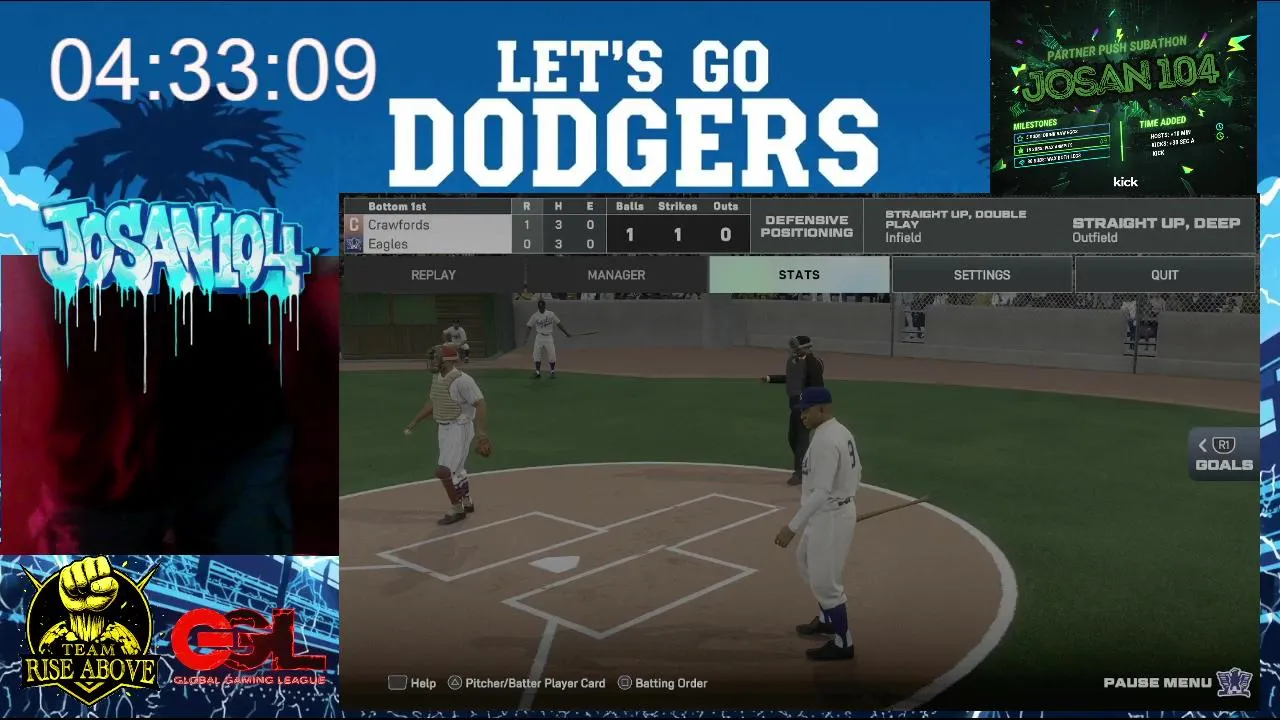Click the Strikes count value
The height and width of the screenshot is (720, 1280).
677,235
